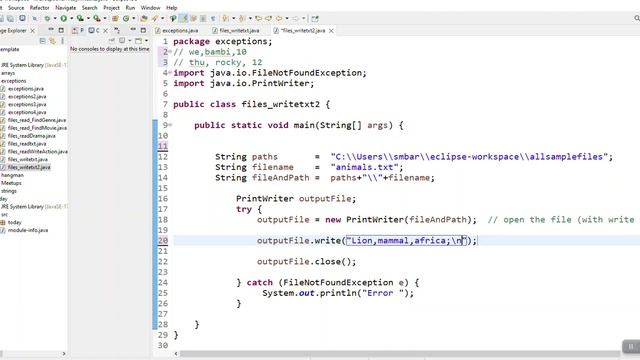Select exceptions2.java in Package Explorer
The height and width of the screenshot is (360, 640).
[27, 97]
